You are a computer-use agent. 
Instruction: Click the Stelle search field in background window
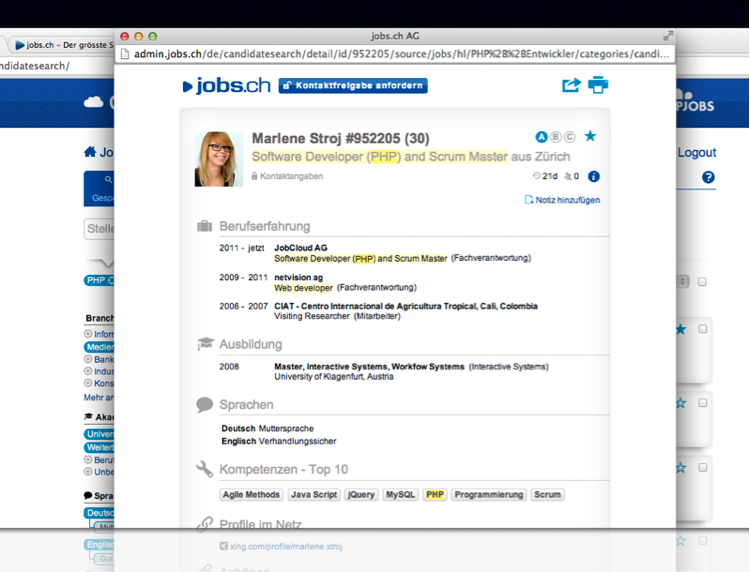(x=99, y=229)
